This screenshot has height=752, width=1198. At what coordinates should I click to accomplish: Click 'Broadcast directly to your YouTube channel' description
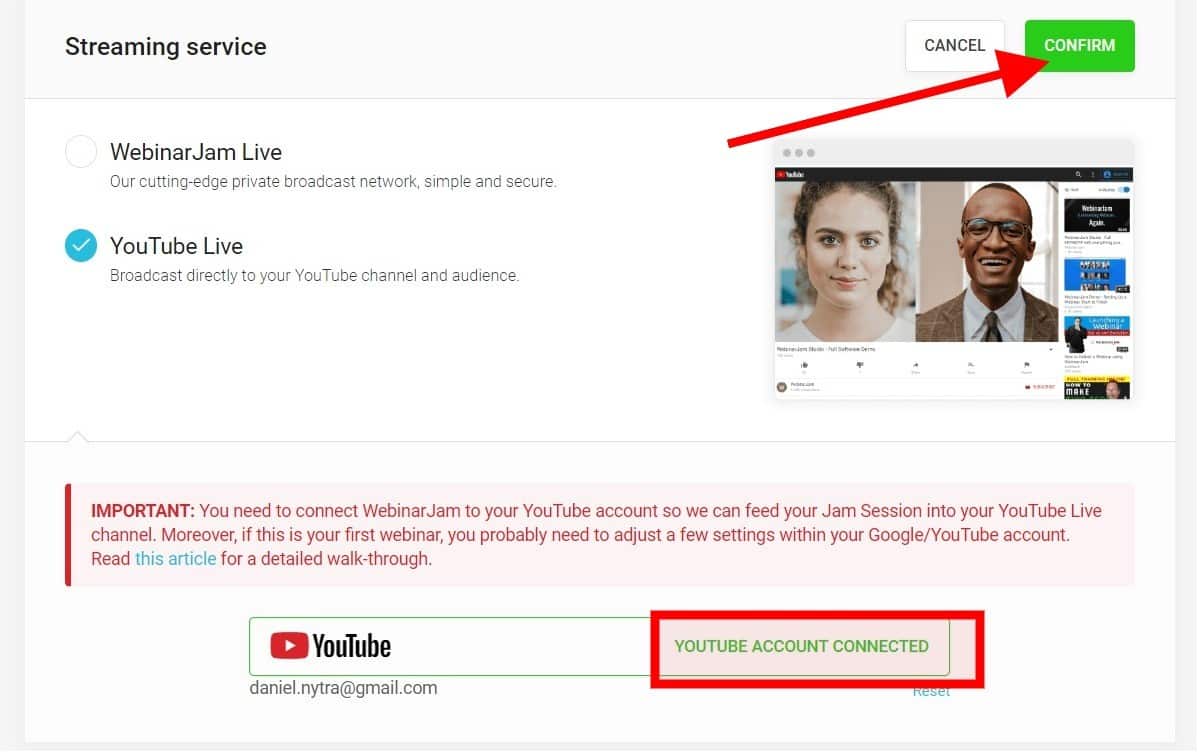(x=314, y=275)
